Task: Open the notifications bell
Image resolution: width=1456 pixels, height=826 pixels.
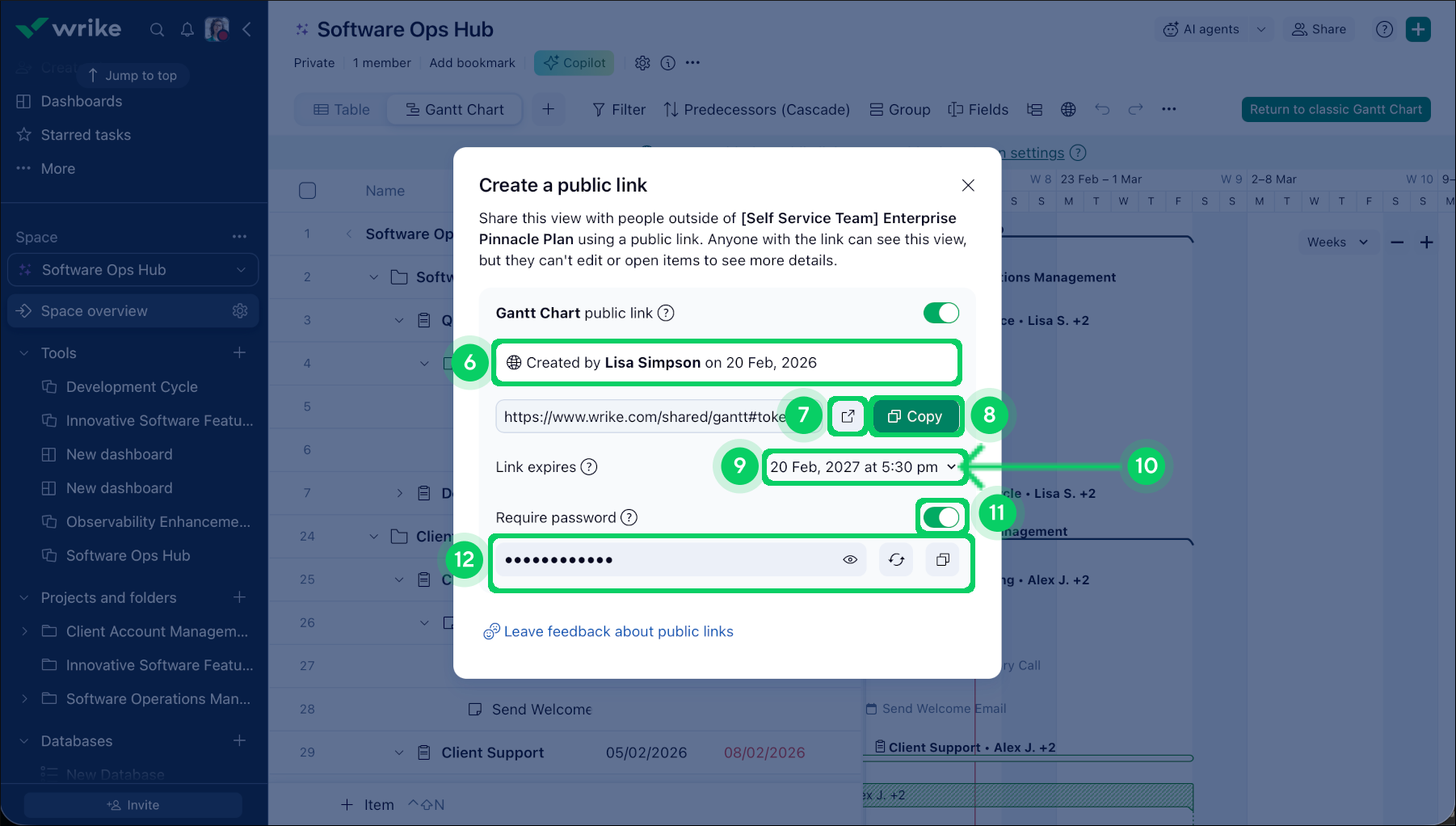Action: [187, 30]
